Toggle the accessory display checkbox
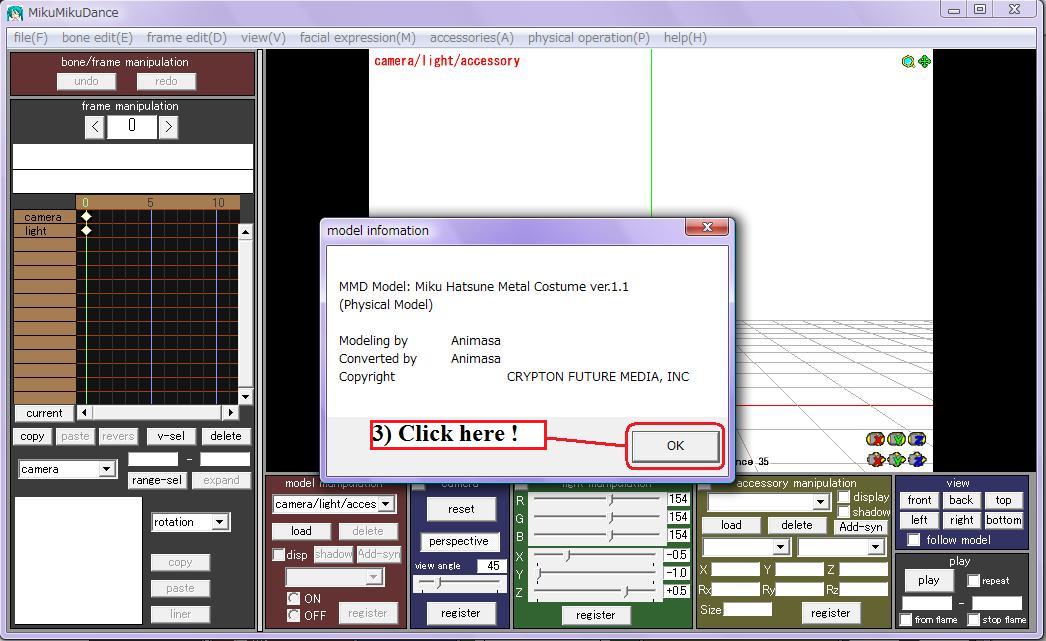1046x641 pixels. coord(844,497)
